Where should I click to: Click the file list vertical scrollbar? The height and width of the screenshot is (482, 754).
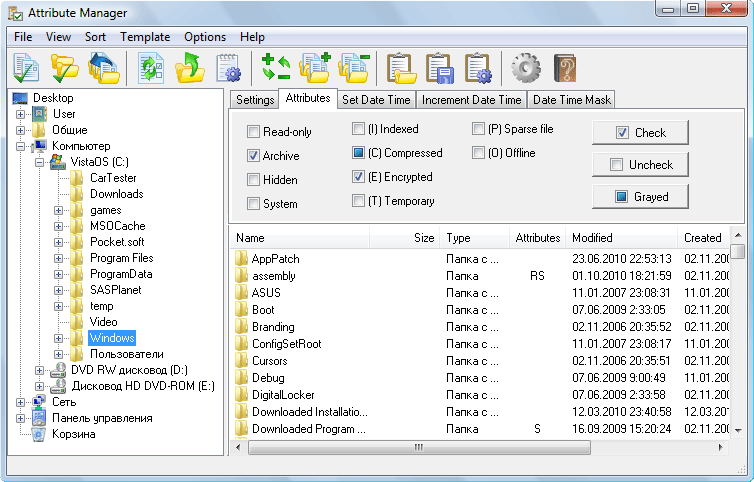coord(738,340)
